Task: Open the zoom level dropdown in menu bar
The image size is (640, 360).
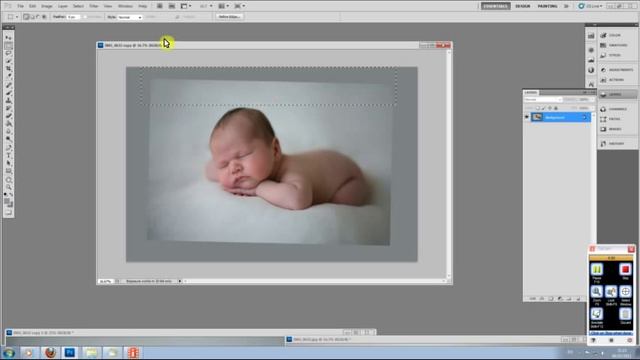Action: coord(206,6)
